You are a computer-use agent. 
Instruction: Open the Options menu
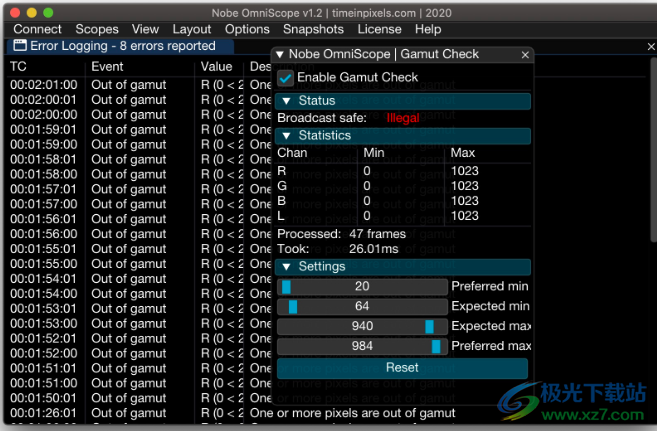pyautogui.click(x=247, y=29)
